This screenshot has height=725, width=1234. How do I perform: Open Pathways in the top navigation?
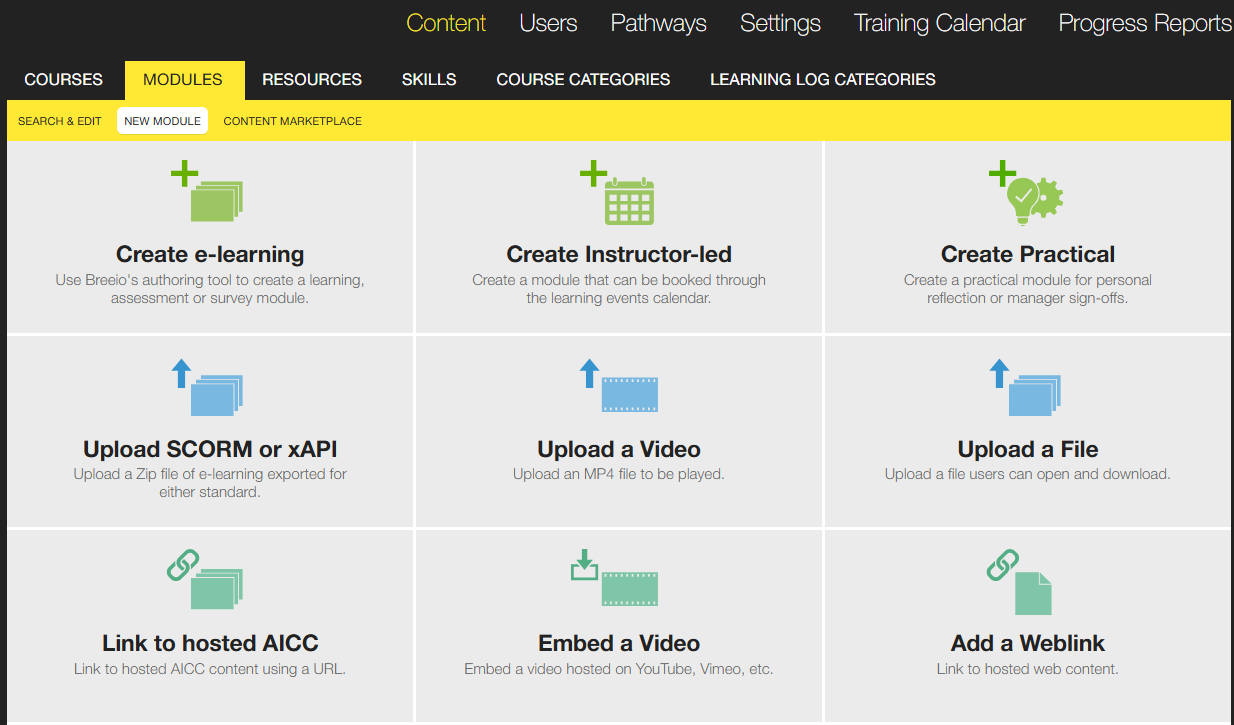pos(658,23)
